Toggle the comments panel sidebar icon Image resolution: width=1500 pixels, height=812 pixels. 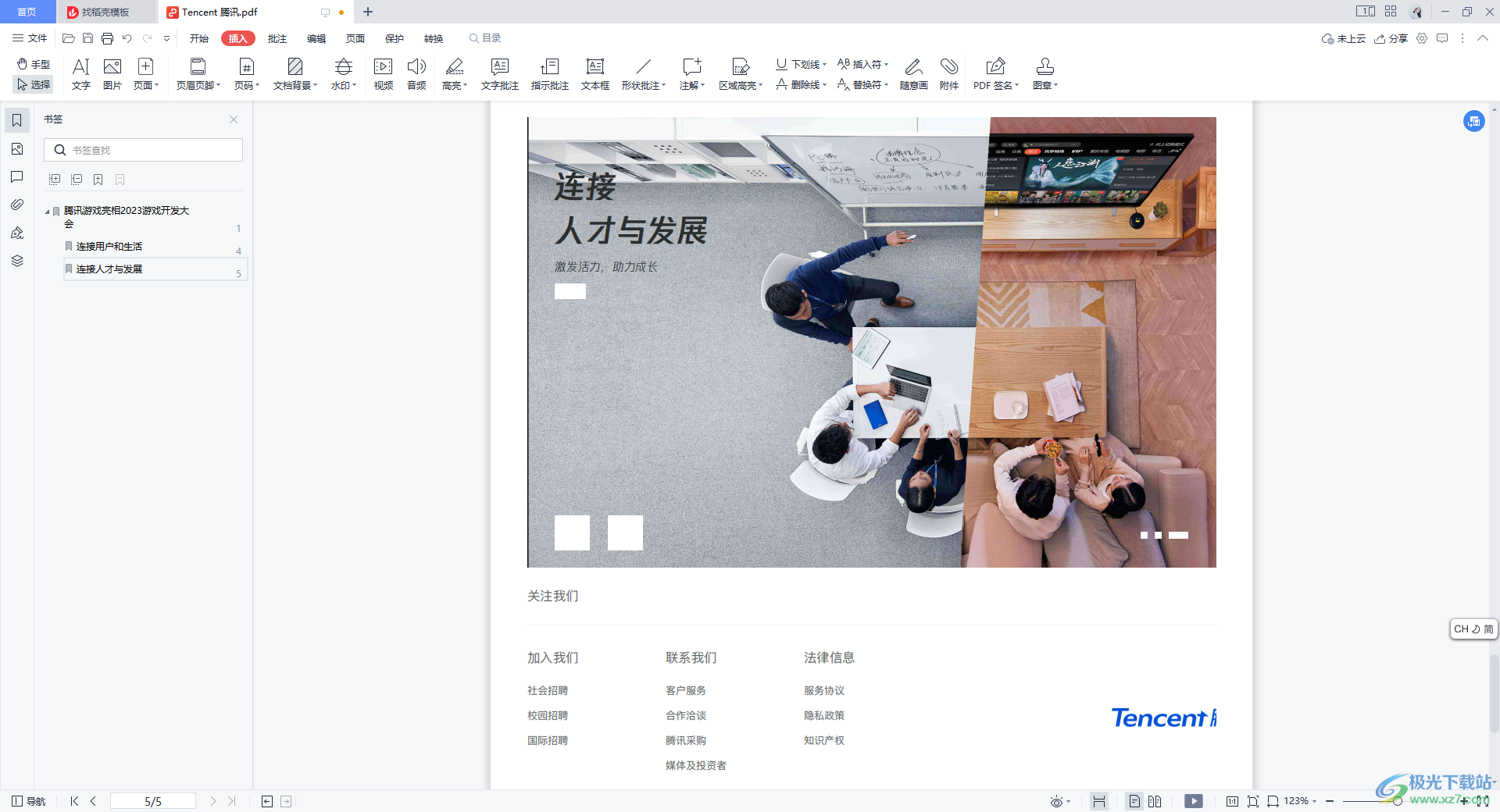click(17, 176)
